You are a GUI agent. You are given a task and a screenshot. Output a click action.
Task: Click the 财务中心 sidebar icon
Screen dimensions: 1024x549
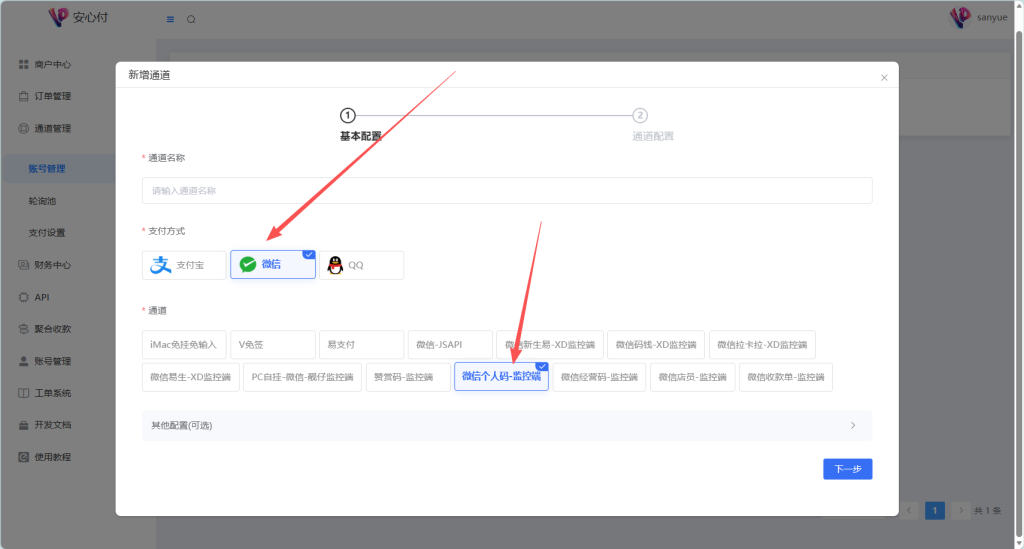(24, 265)
